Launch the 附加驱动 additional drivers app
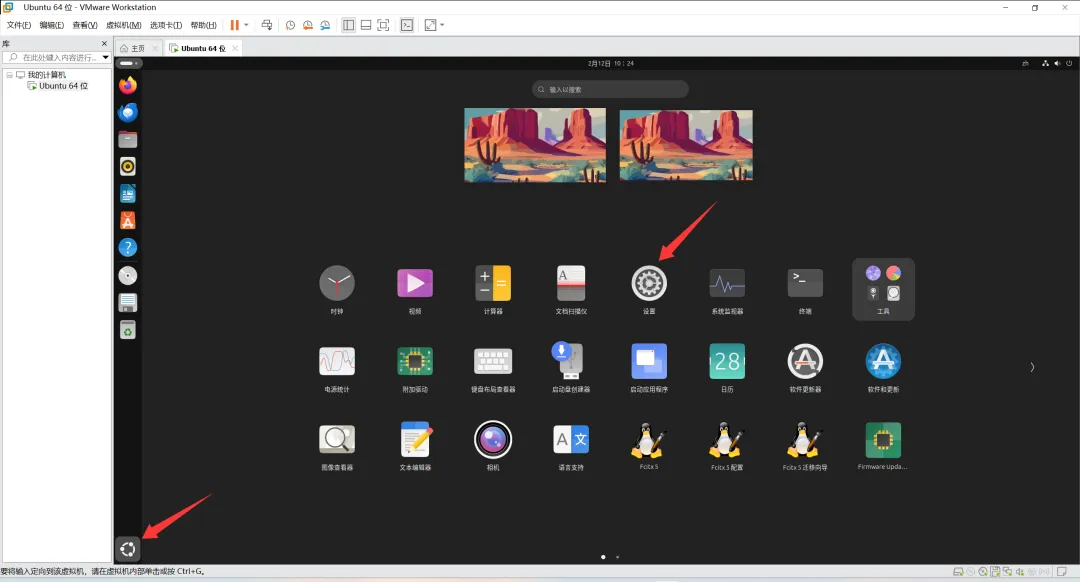 (x=415, y=361)
